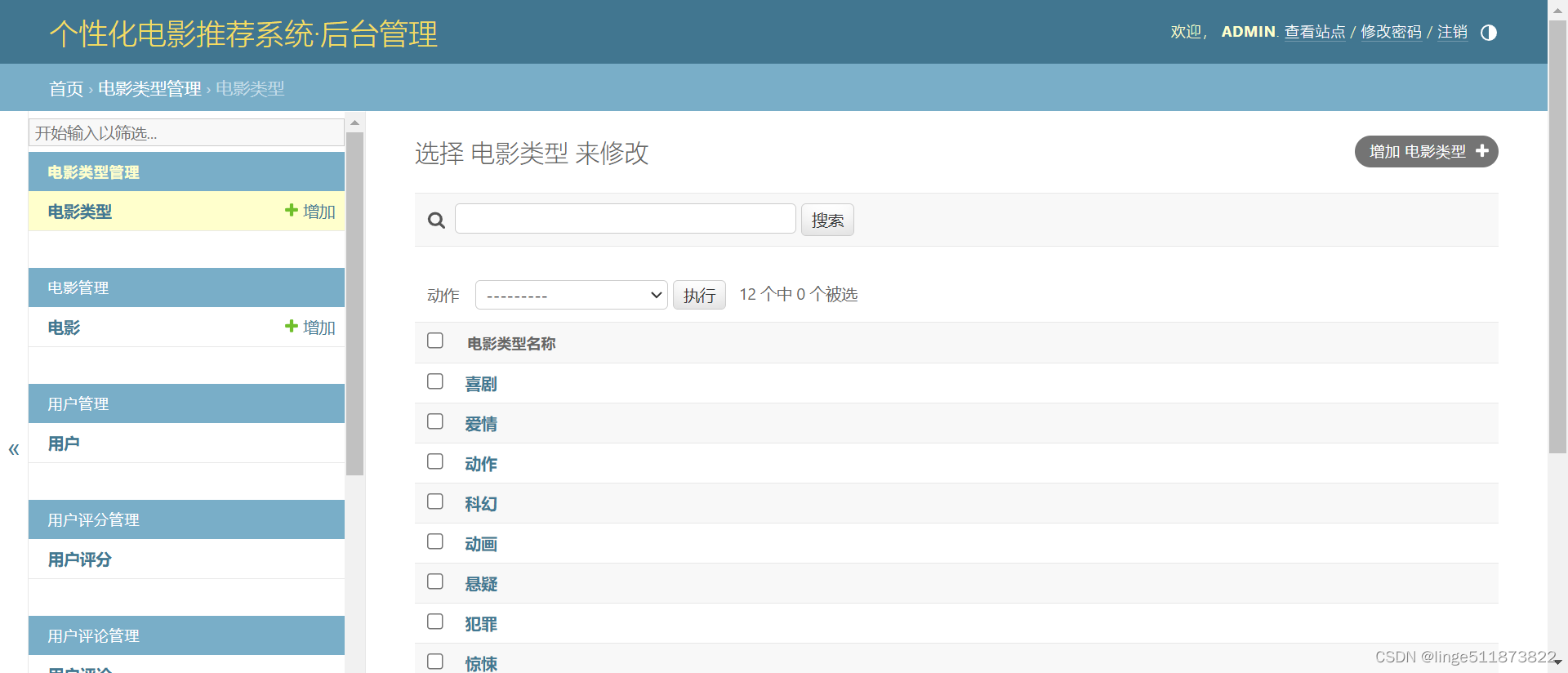This screenshot has height=673, width=1568.
Task: Check the box for 喜剧
Action: tap(435, 381)
